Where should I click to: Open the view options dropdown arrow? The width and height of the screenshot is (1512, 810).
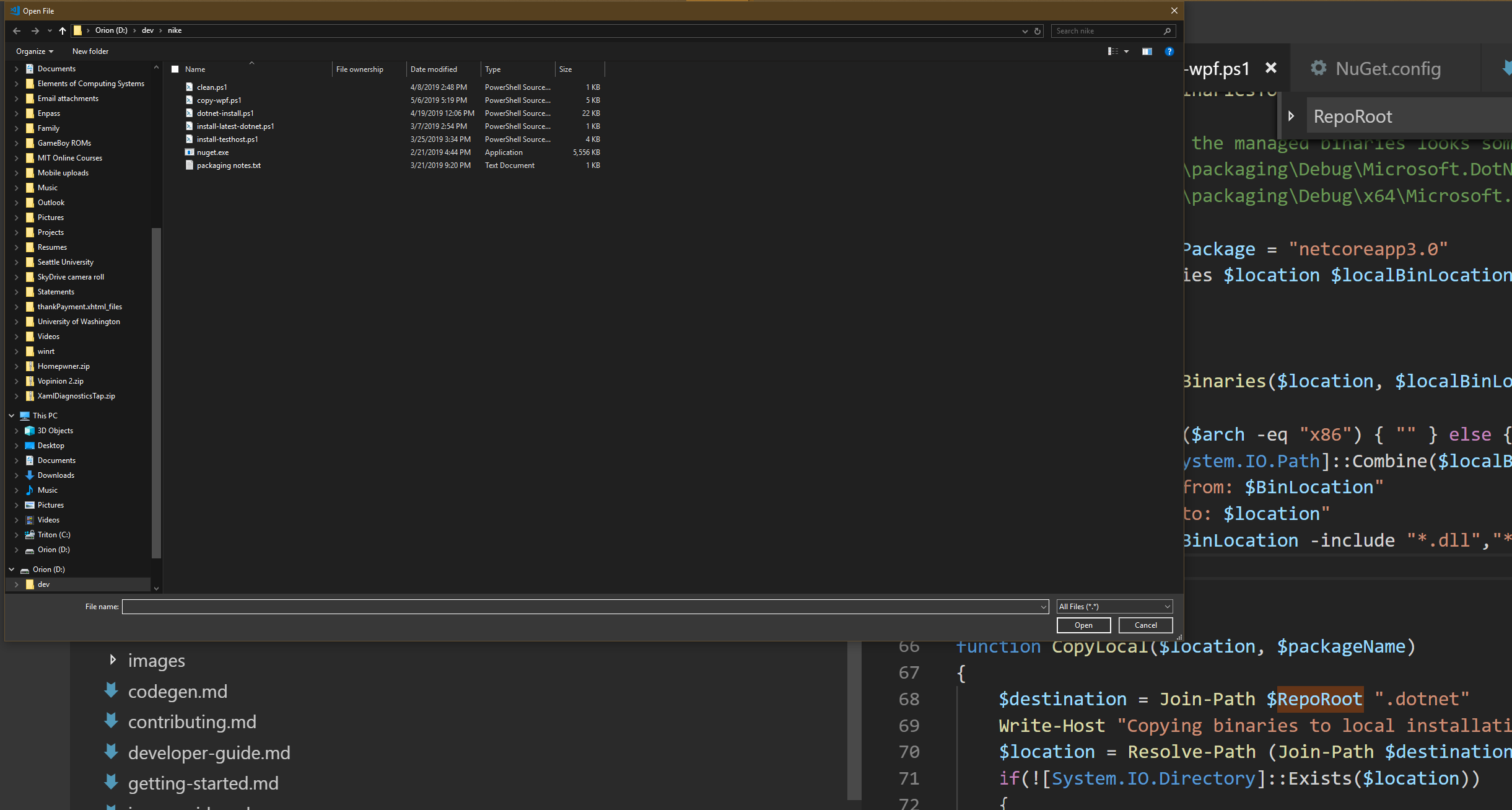point(1126,51)
